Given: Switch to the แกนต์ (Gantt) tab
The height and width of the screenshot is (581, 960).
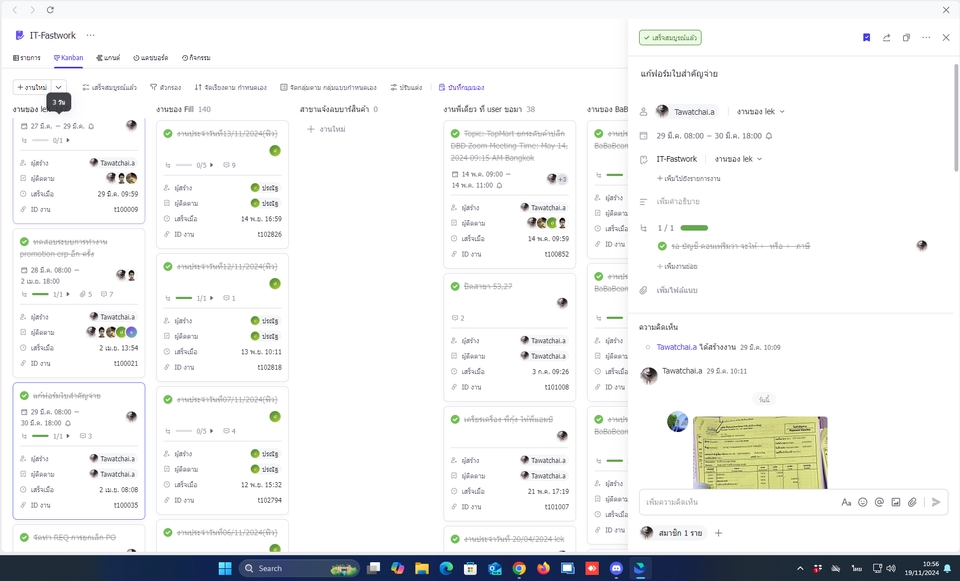Looking at the screenshot, I should (x=108, y=58).
